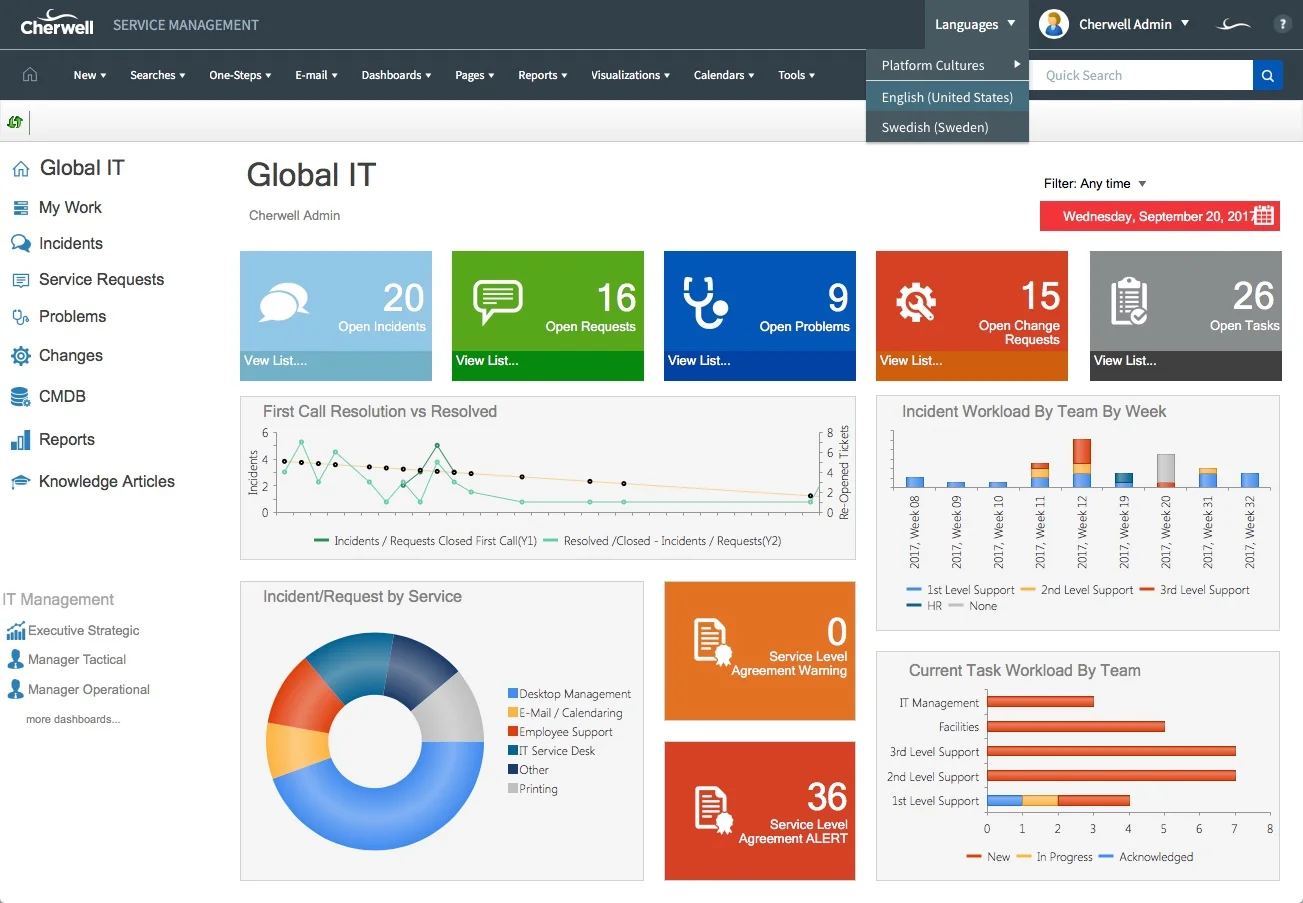
Task: Select Swedish (Sweden) language
Action: [x=948, y=127]
